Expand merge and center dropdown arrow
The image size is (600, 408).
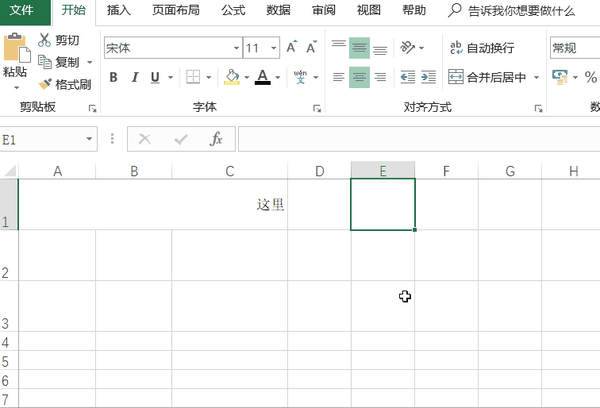[x=536, y=77]
